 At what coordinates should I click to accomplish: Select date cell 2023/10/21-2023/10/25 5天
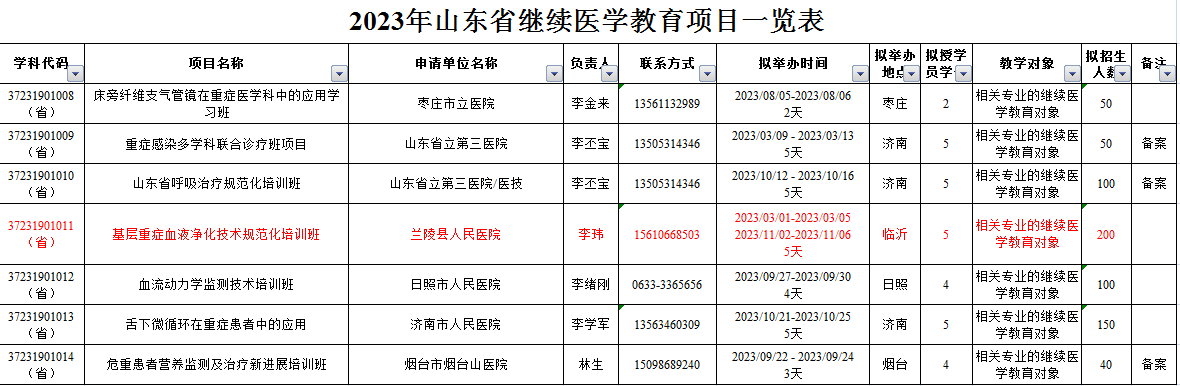793,324
